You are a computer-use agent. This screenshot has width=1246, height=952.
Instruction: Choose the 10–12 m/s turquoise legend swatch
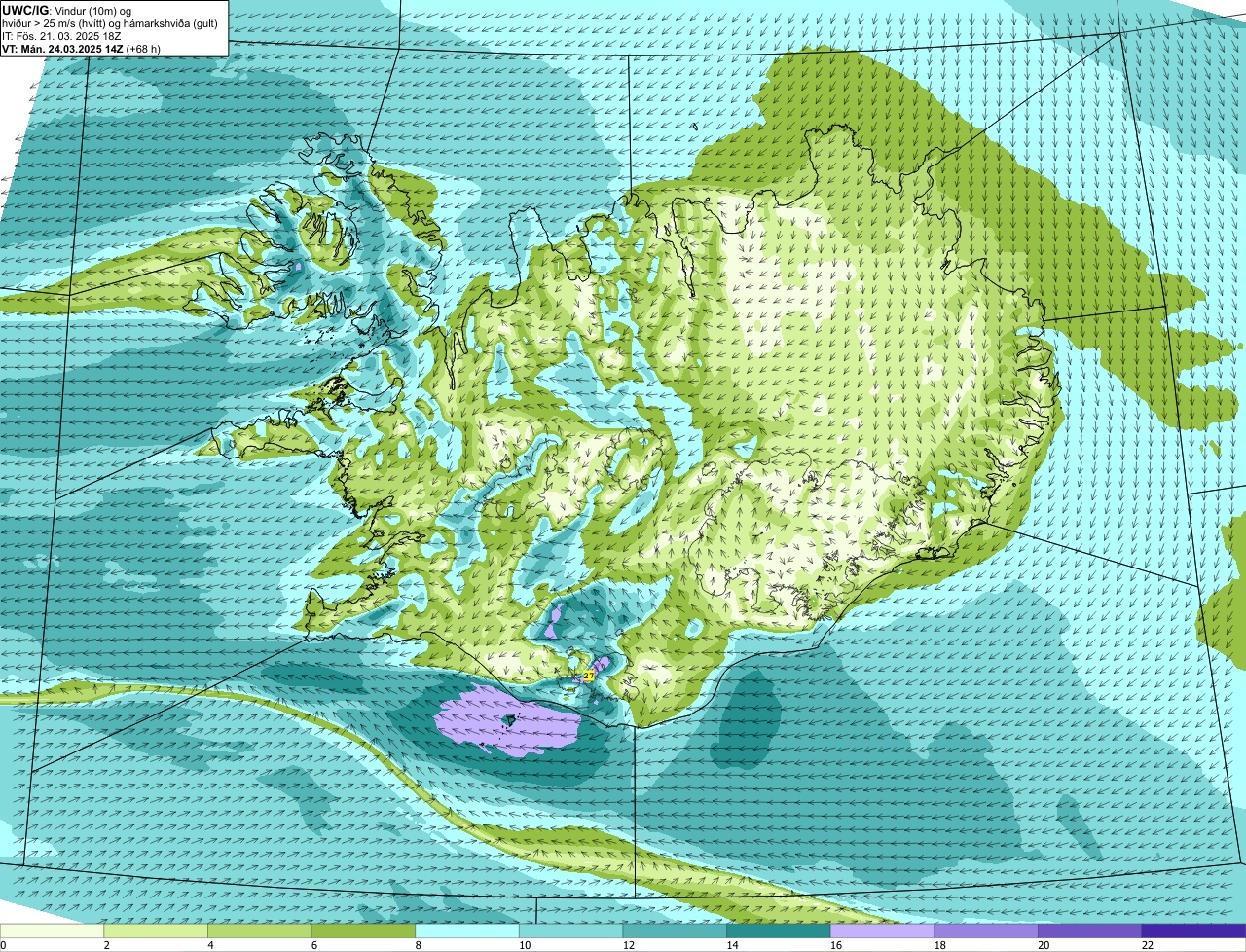tap(570, 931)
